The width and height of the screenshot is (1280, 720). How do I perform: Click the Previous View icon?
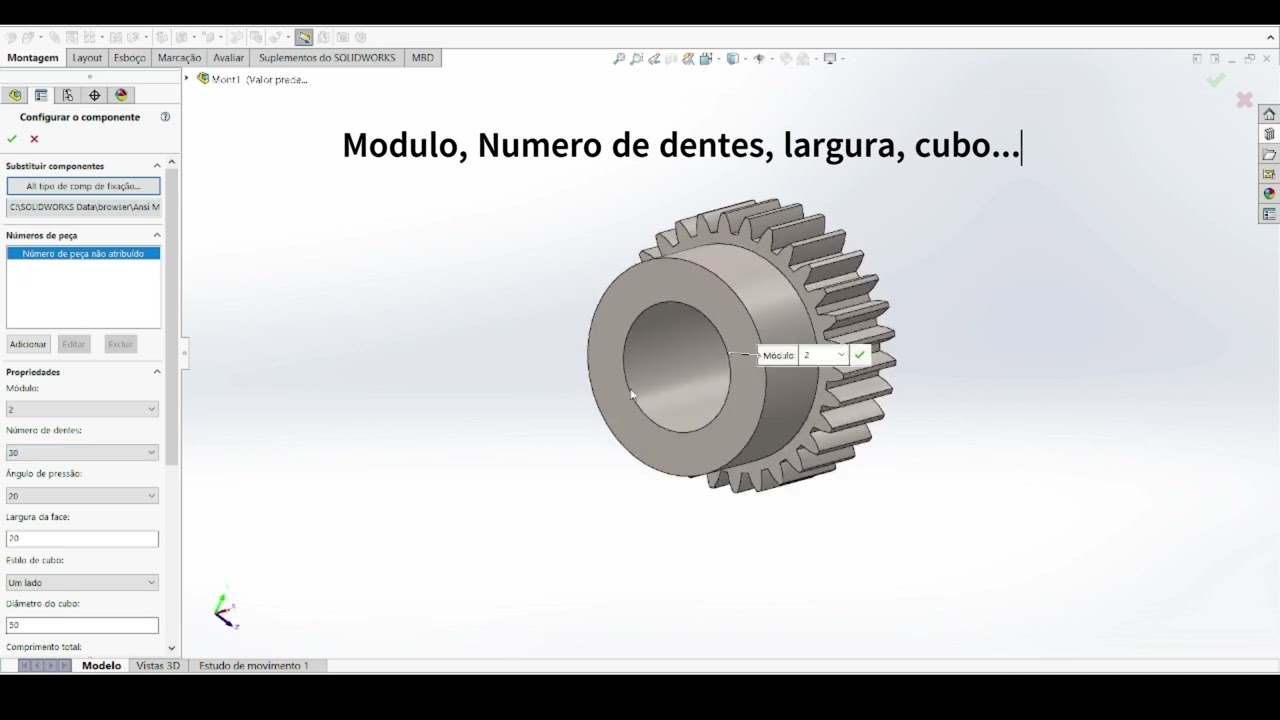coord(654,59)
